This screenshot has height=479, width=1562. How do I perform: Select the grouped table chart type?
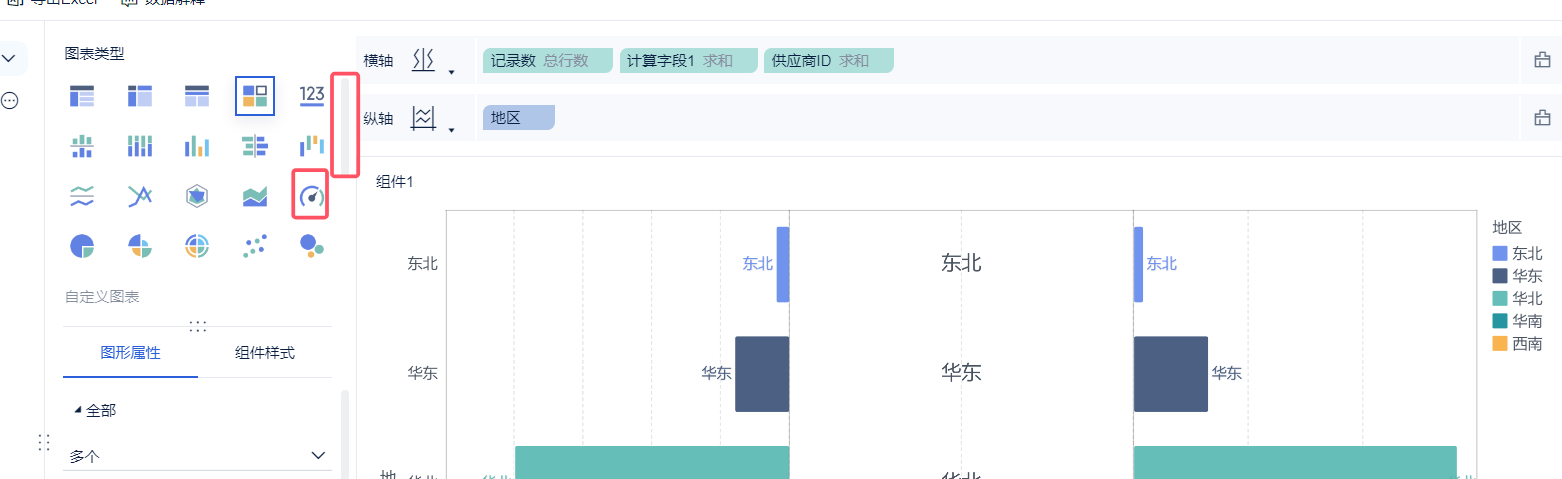pos(82,96)
